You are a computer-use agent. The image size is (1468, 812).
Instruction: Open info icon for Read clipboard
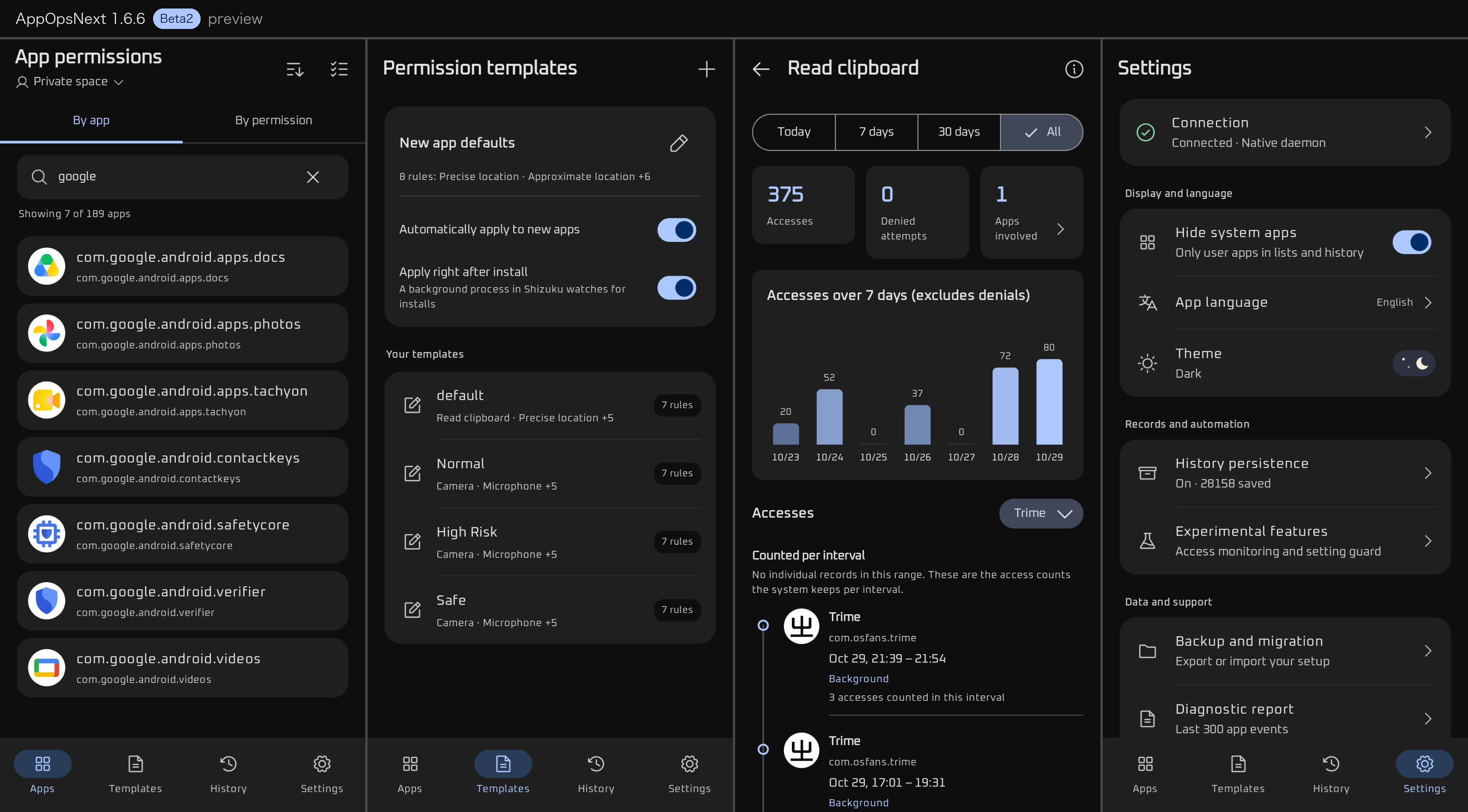point(1074,69)
